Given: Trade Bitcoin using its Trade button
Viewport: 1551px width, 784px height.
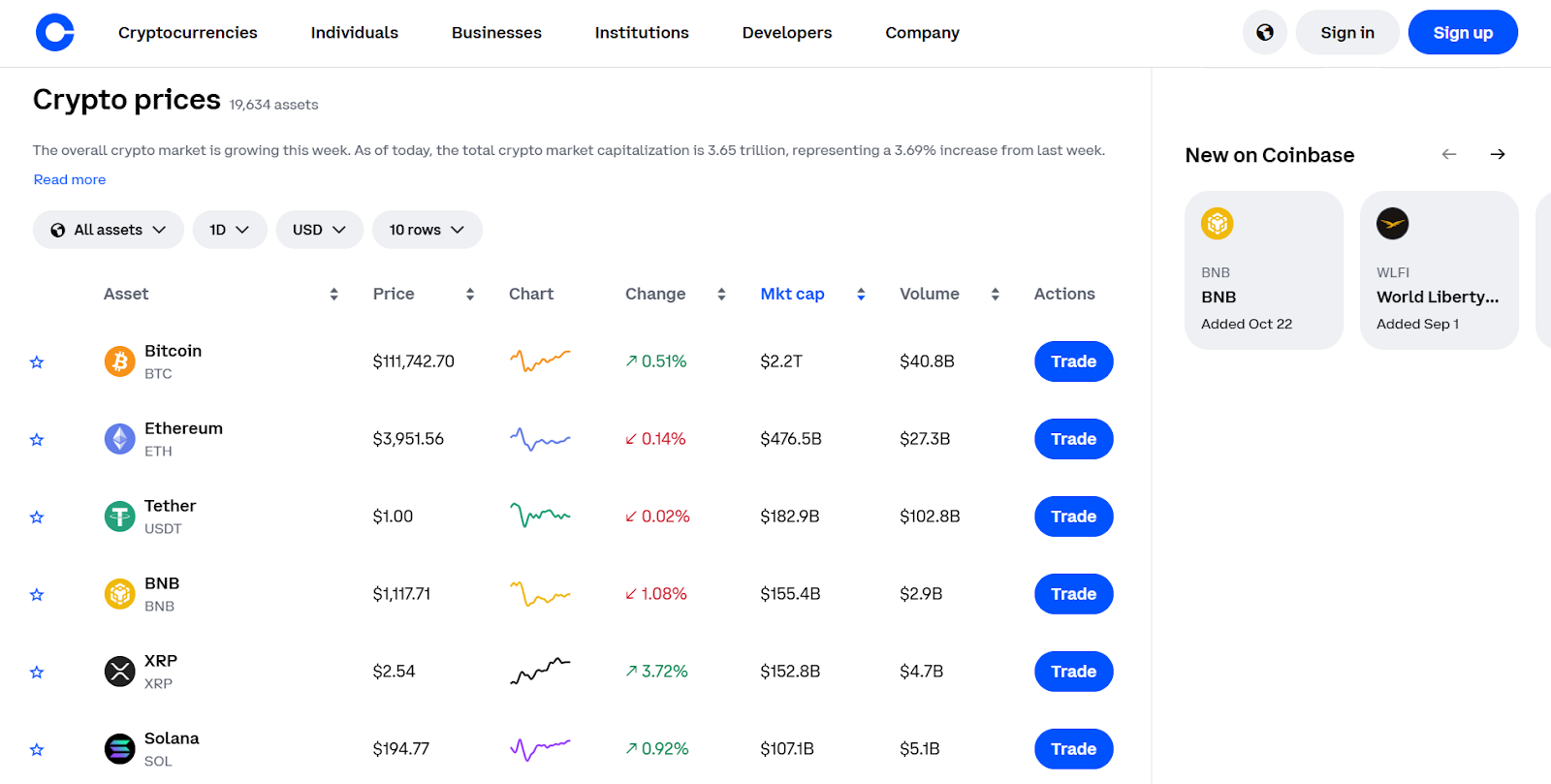Looking at the screenshot, I should click(x=1074, y=361).
